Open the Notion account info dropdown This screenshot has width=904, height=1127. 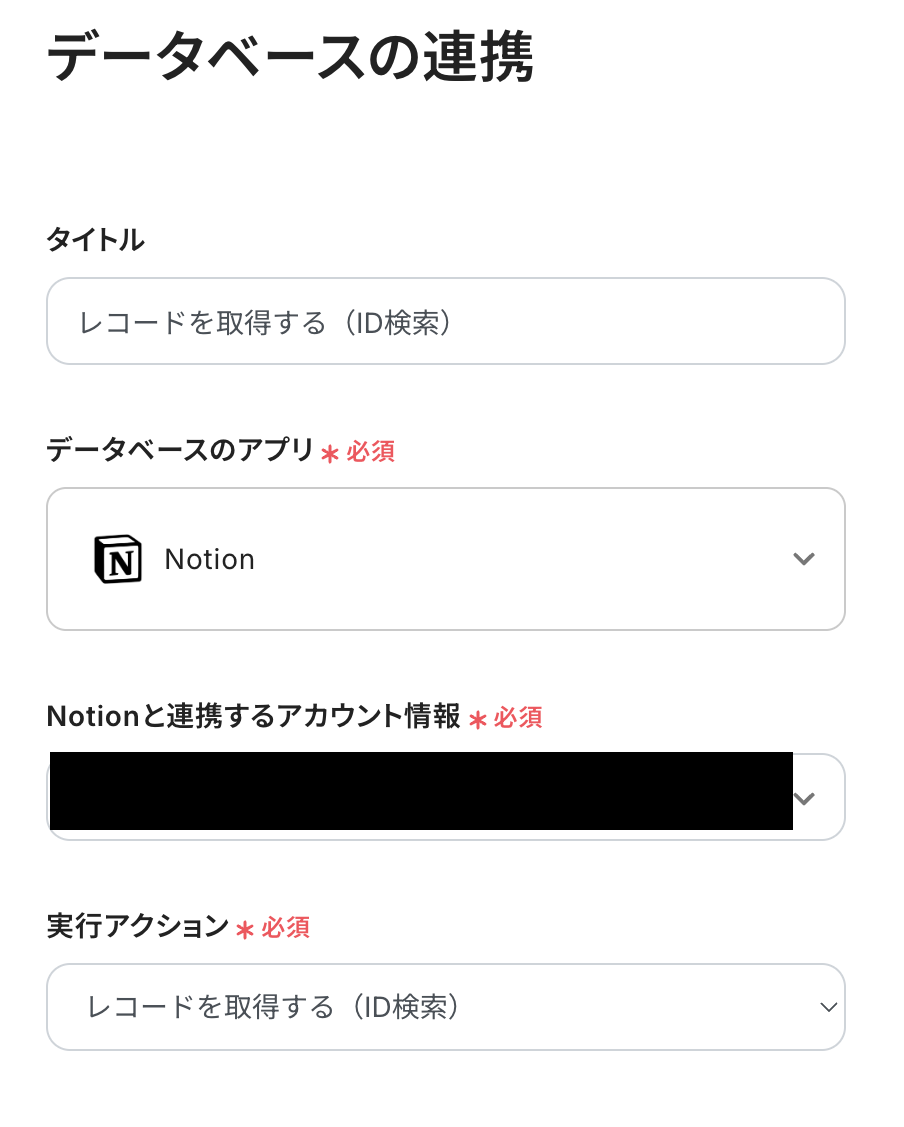(x=445, y=798)
